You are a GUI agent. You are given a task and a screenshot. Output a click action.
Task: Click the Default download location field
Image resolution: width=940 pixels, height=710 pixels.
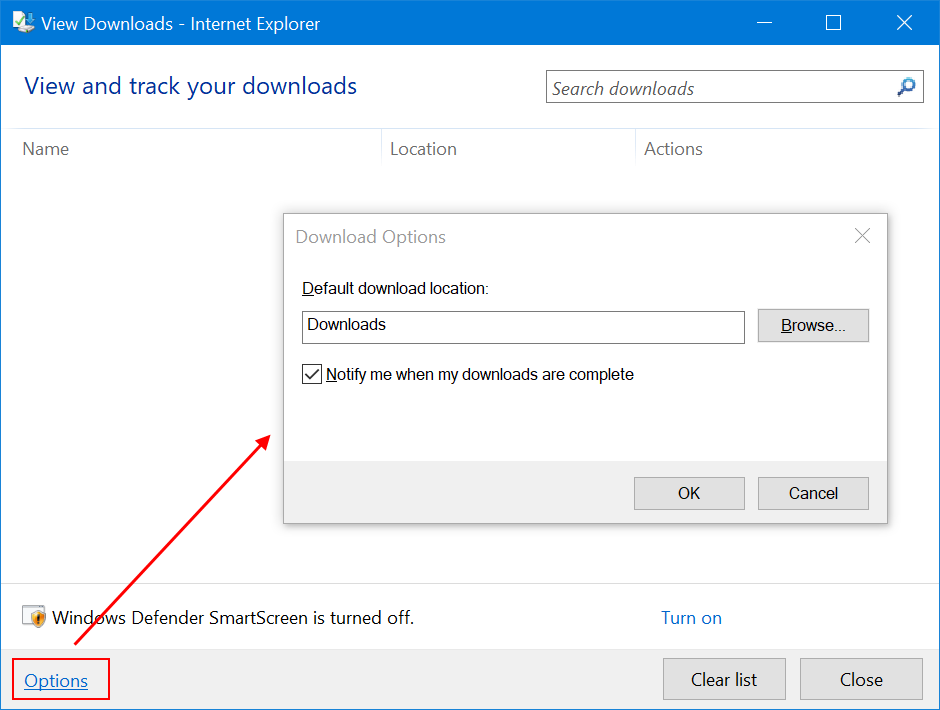[523, 327]
